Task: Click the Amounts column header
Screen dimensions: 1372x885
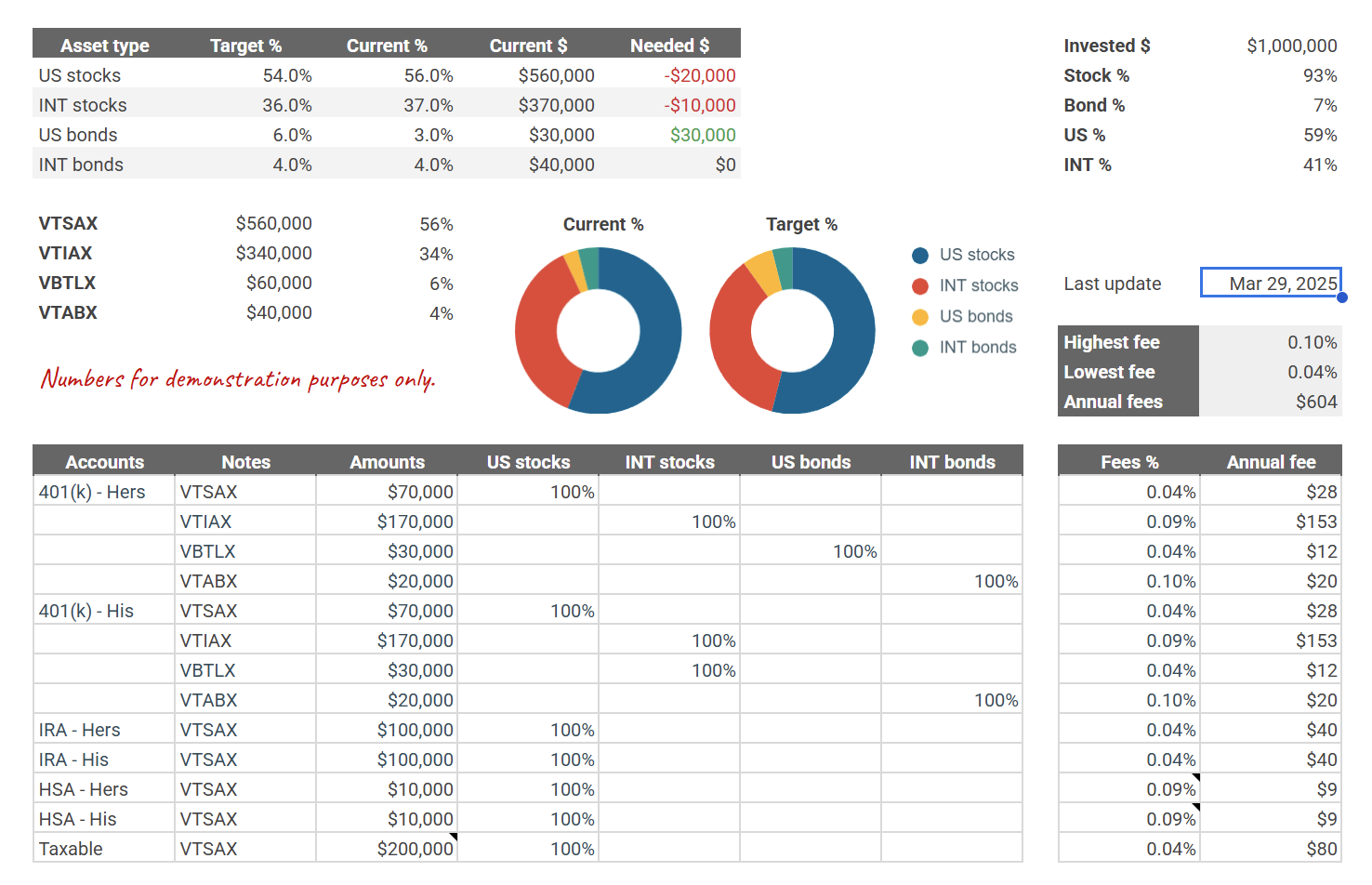Action: (x=387, y=461)
